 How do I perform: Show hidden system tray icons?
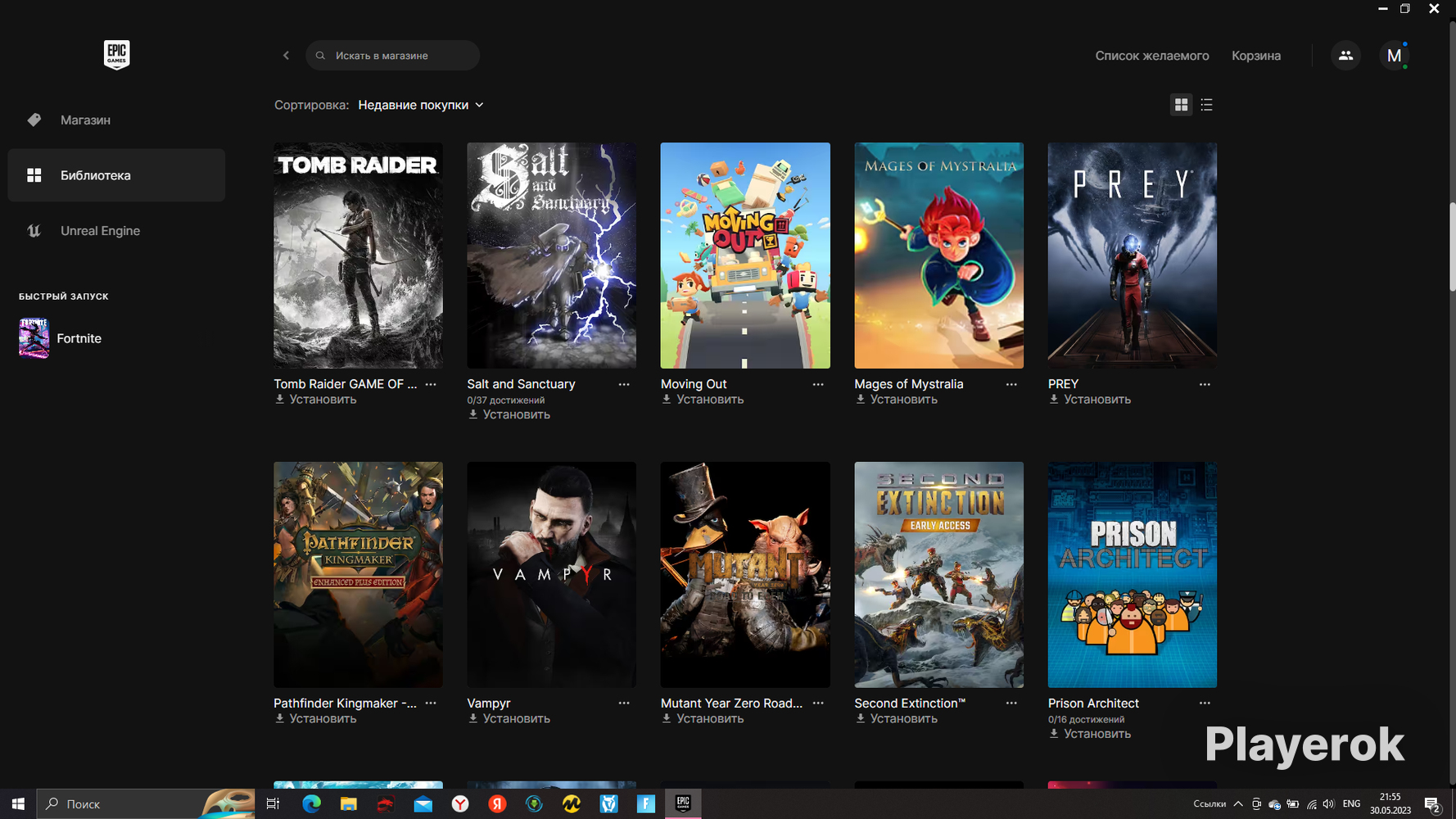[1238, 803]
